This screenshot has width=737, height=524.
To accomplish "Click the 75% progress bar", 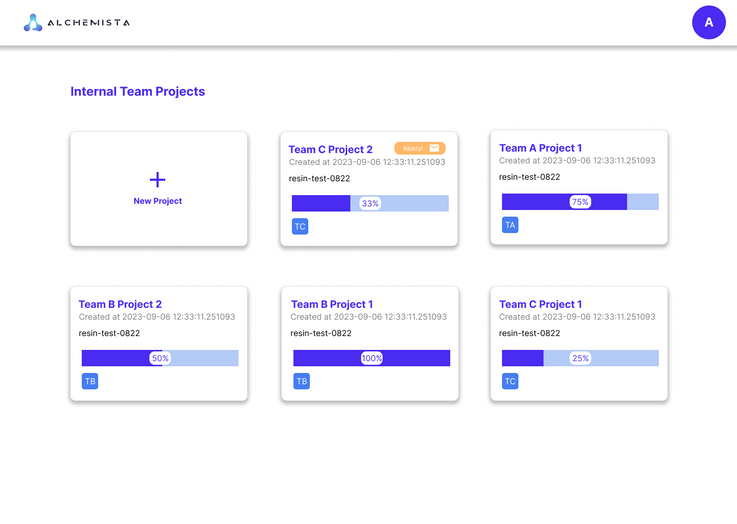I will (x=580, y=201).
